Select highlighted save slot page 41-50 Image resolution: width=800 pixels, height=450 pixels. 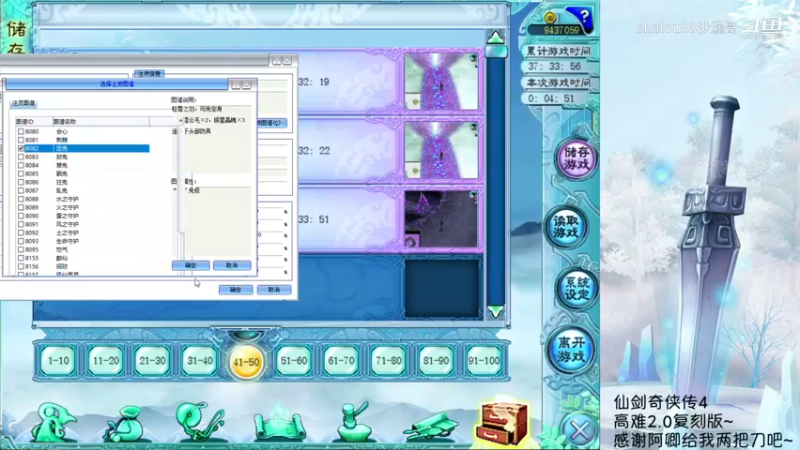(x=246, y=362)
